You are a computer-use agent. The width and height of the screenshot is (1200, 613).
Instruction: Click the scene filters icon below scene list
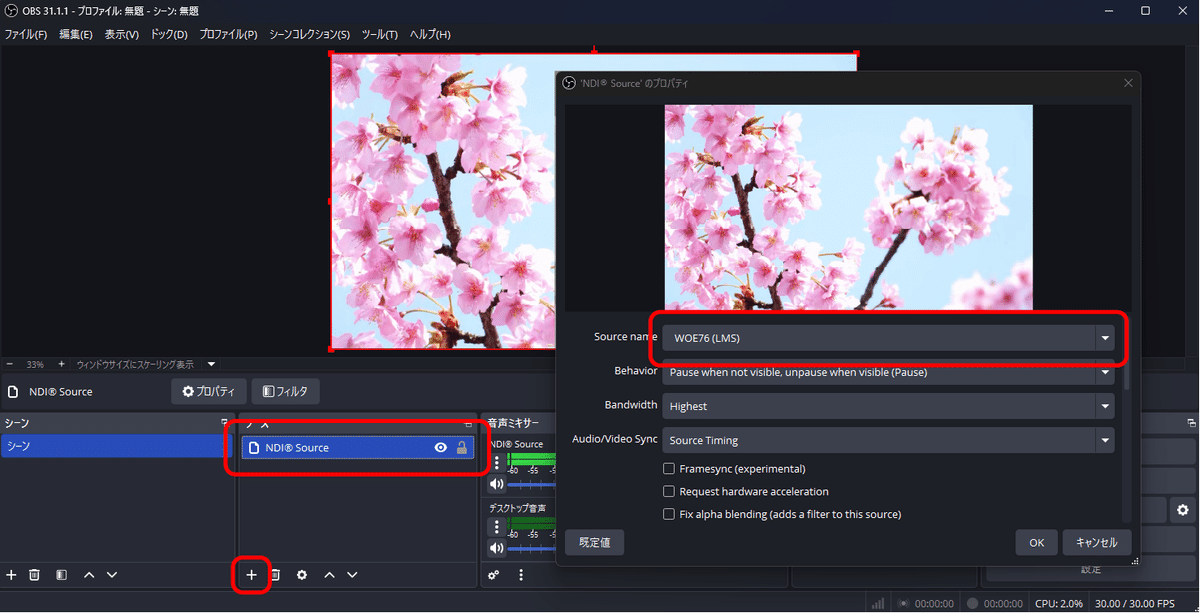pos(61,575)
